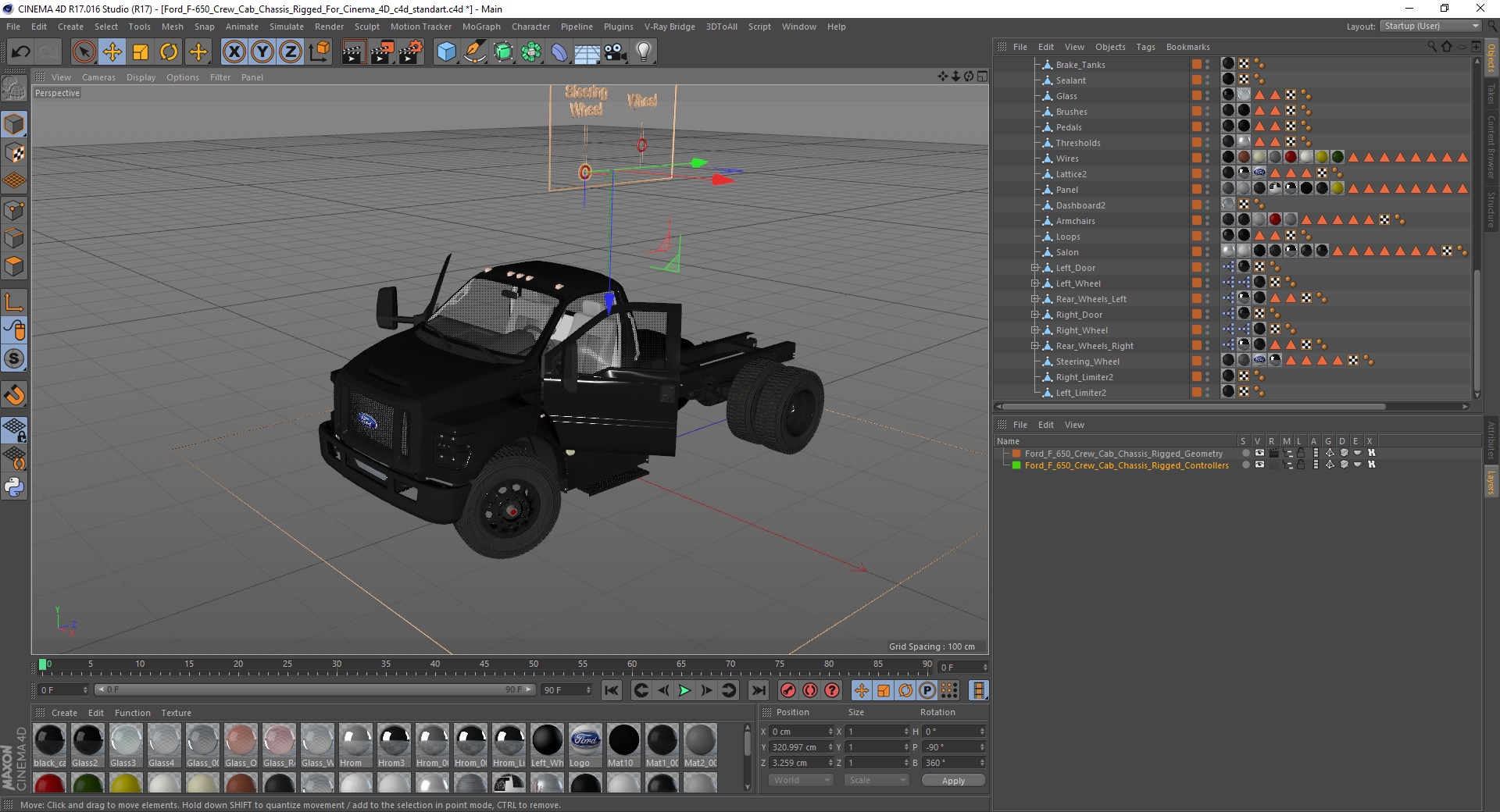Add a Light object
This screenshot has height=812, width=1500.
tap(644, 52)
